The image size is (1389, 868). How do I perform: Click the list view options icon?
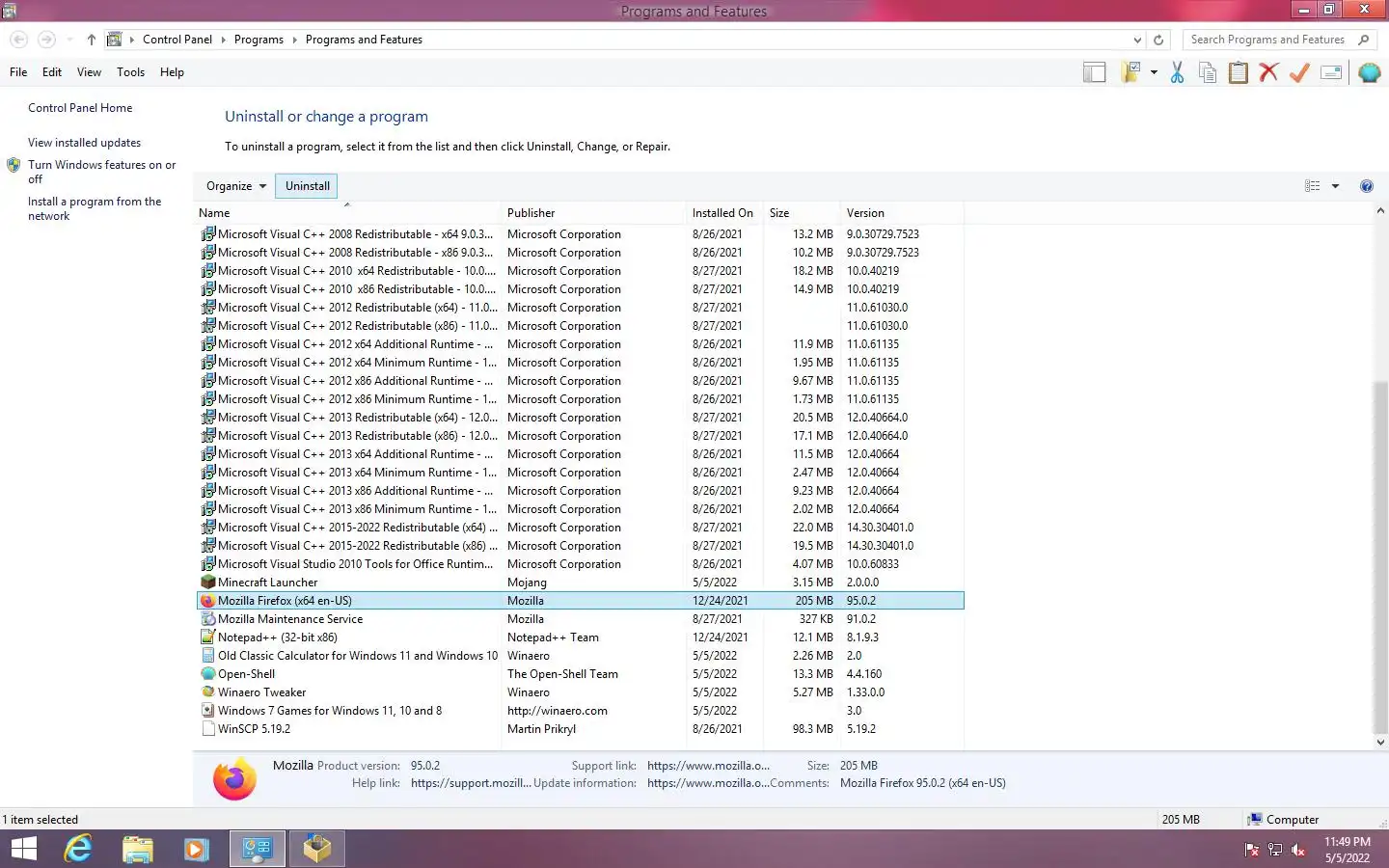click(x=1313, y=186)
